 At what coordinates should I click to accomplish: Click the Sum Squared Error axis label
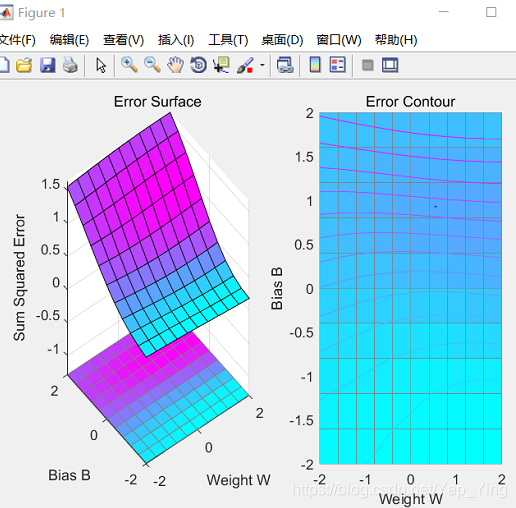pos(19,277)
